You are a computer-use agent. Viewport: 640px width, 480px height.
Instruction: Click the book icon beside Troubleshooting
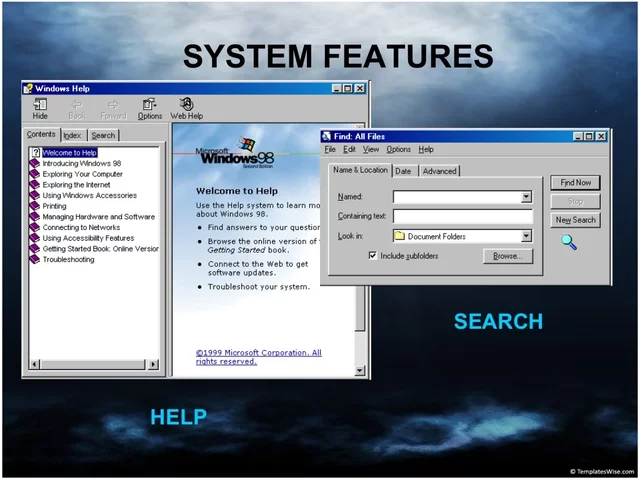coord(35,259)
